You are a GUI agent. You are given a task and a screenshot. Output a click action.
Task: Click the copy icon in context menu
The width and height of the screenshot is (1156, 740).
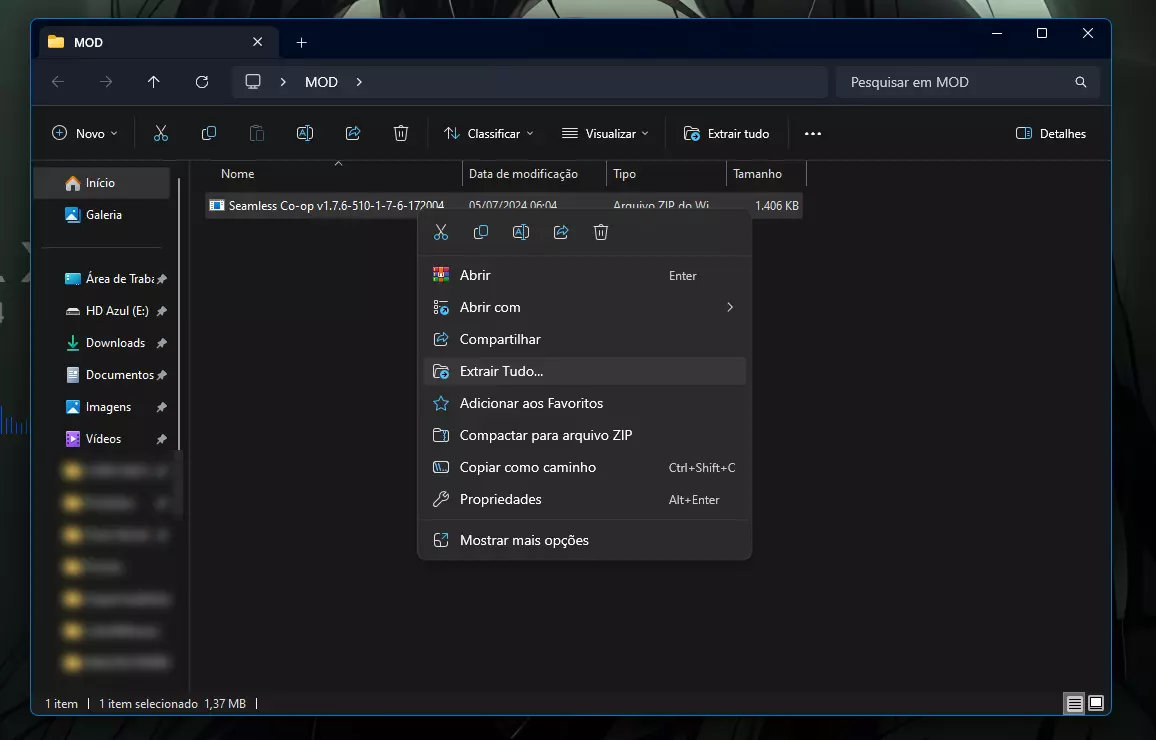tap(481, 232)
